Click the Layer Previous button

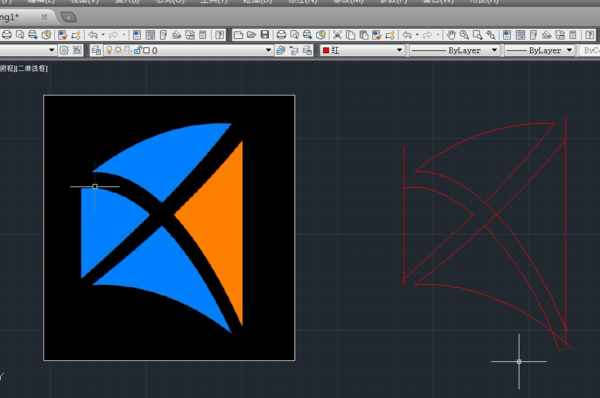click(294, 50)
